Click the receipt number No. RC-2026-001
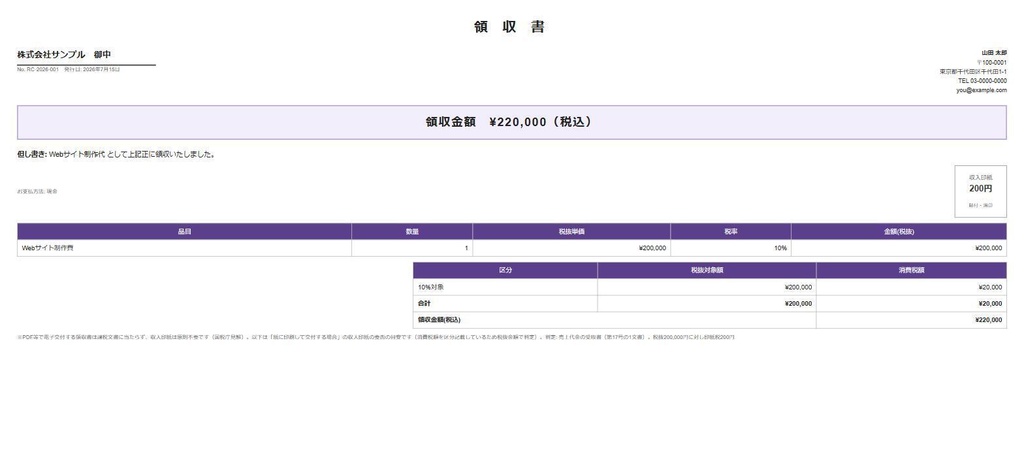Viewport: 1024px width, 456px height. click(x=38, y=69)
